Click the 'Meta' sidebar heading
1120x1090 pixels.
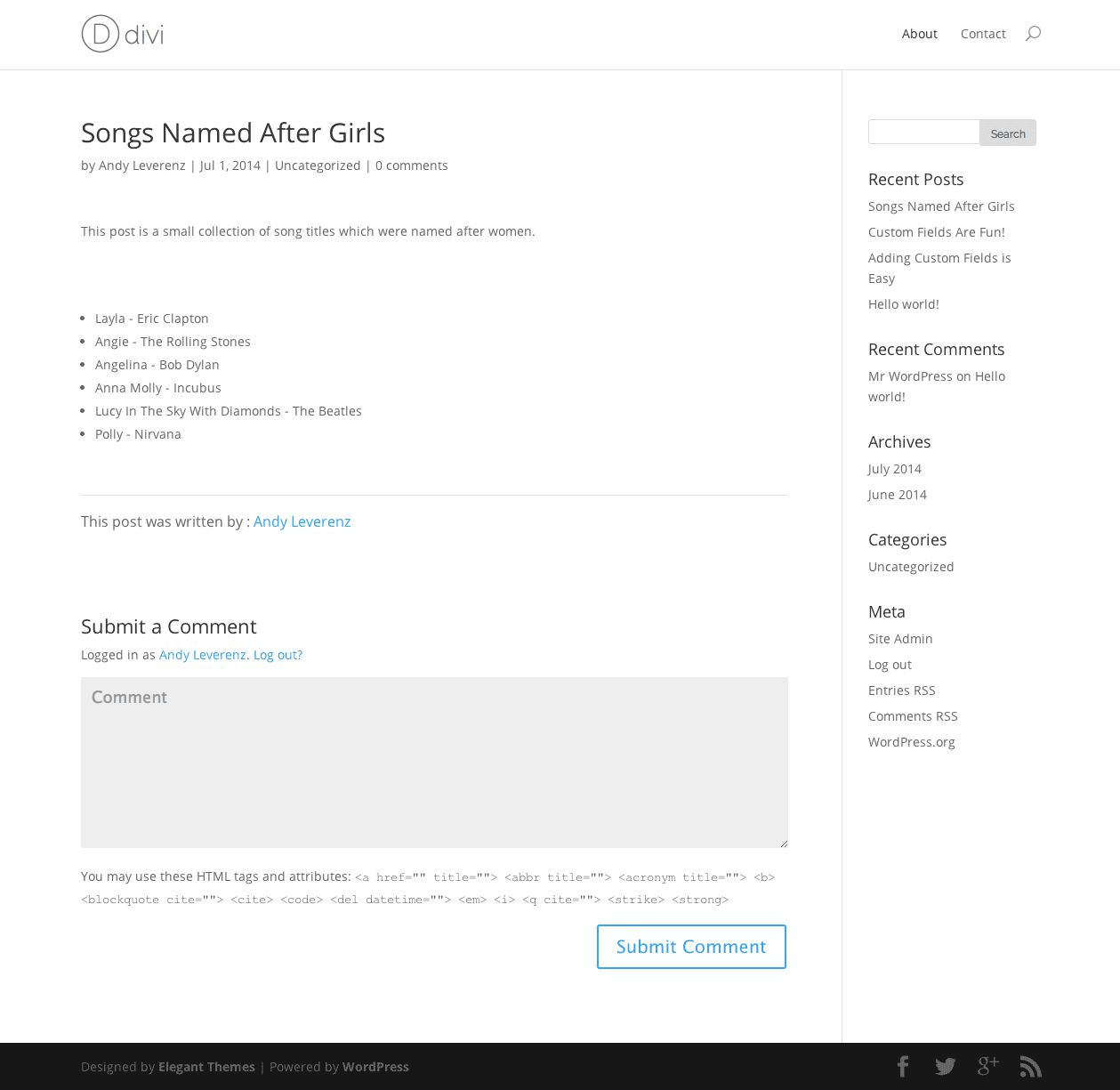pos(887,612)
